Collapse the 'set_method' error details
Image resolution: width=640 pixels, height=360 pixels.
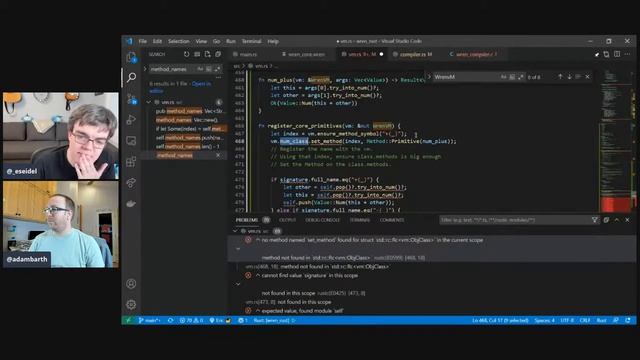click(x=238, y=249)
